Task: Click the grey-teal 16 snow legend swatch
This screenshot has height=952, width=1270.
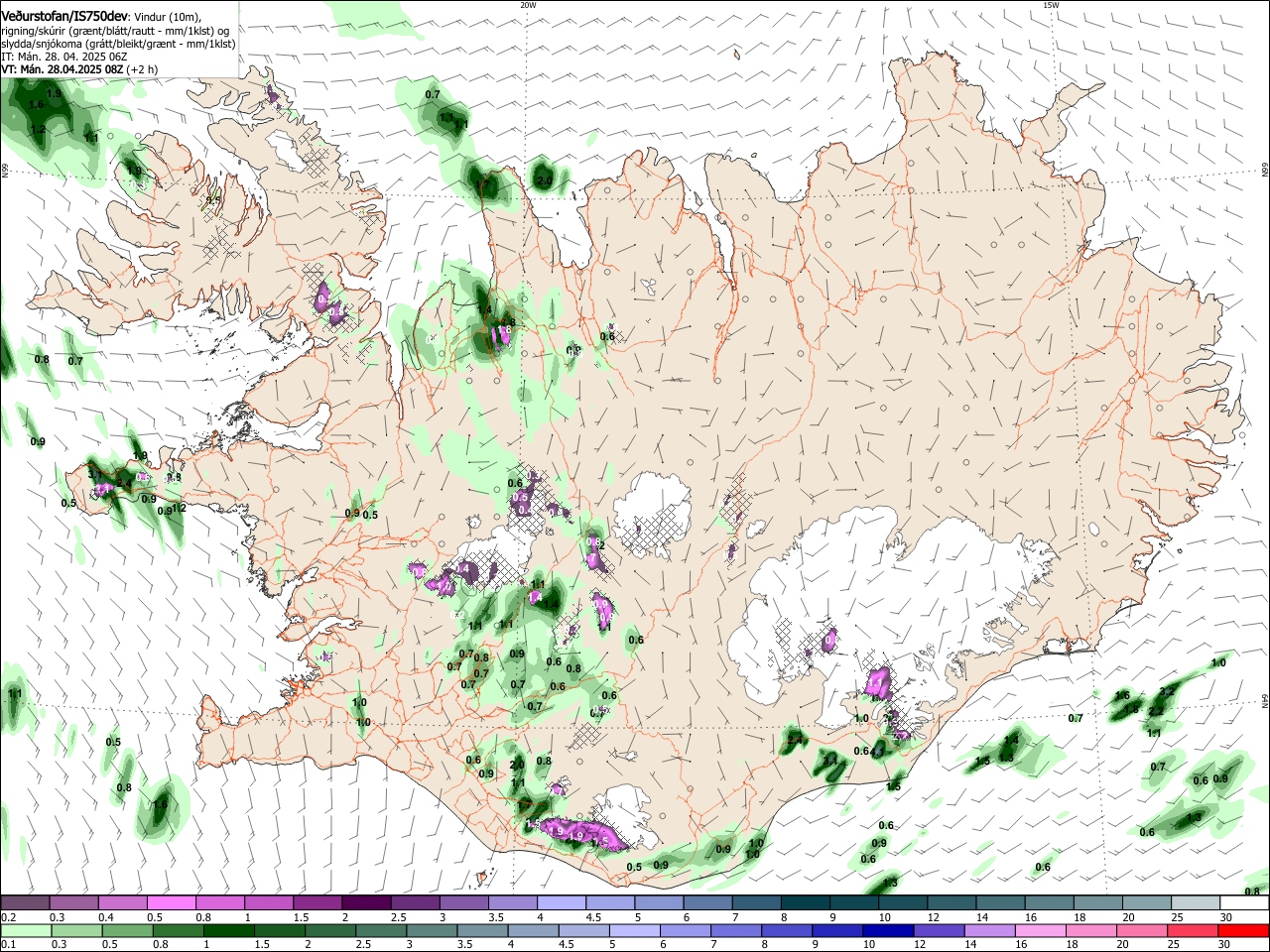Action: (x=1049, y=903)
